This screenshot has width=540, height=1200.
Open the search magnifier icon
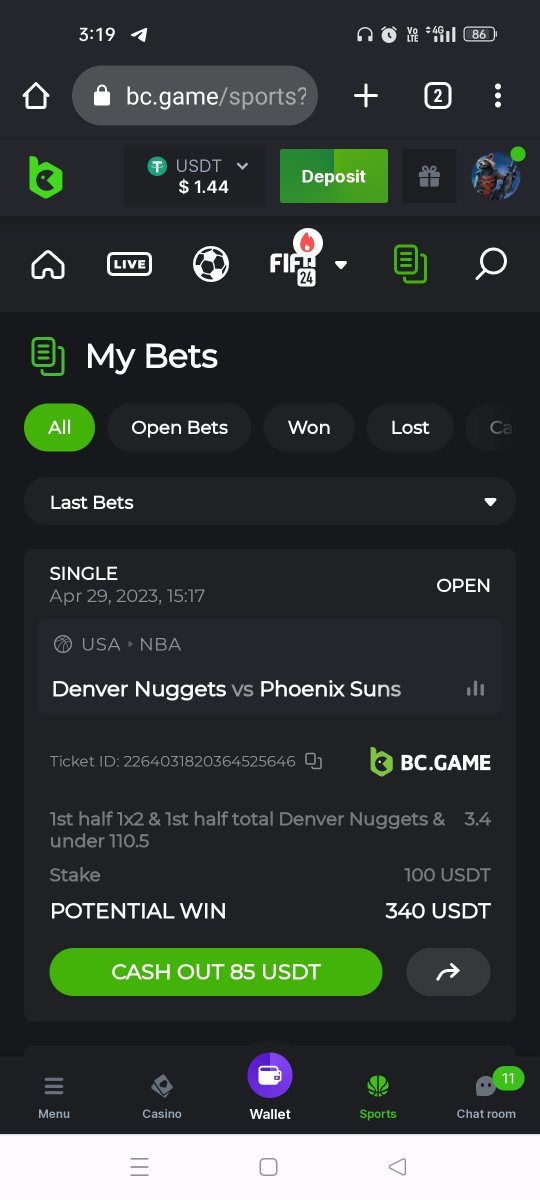coord(491,264)
